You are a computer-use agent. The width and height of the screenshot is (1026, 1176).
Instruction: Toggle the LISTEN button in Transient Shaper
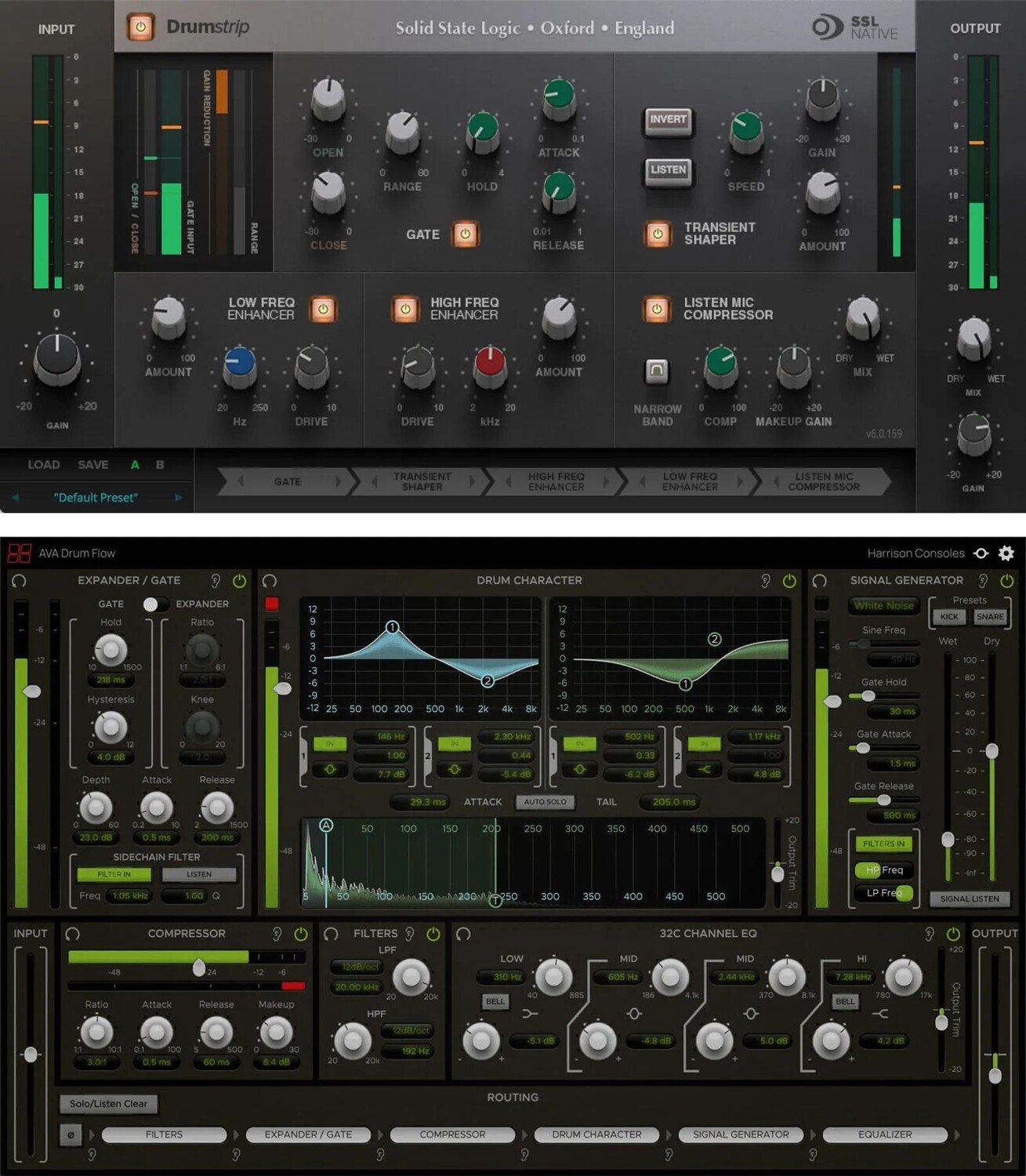coord(668,170)
